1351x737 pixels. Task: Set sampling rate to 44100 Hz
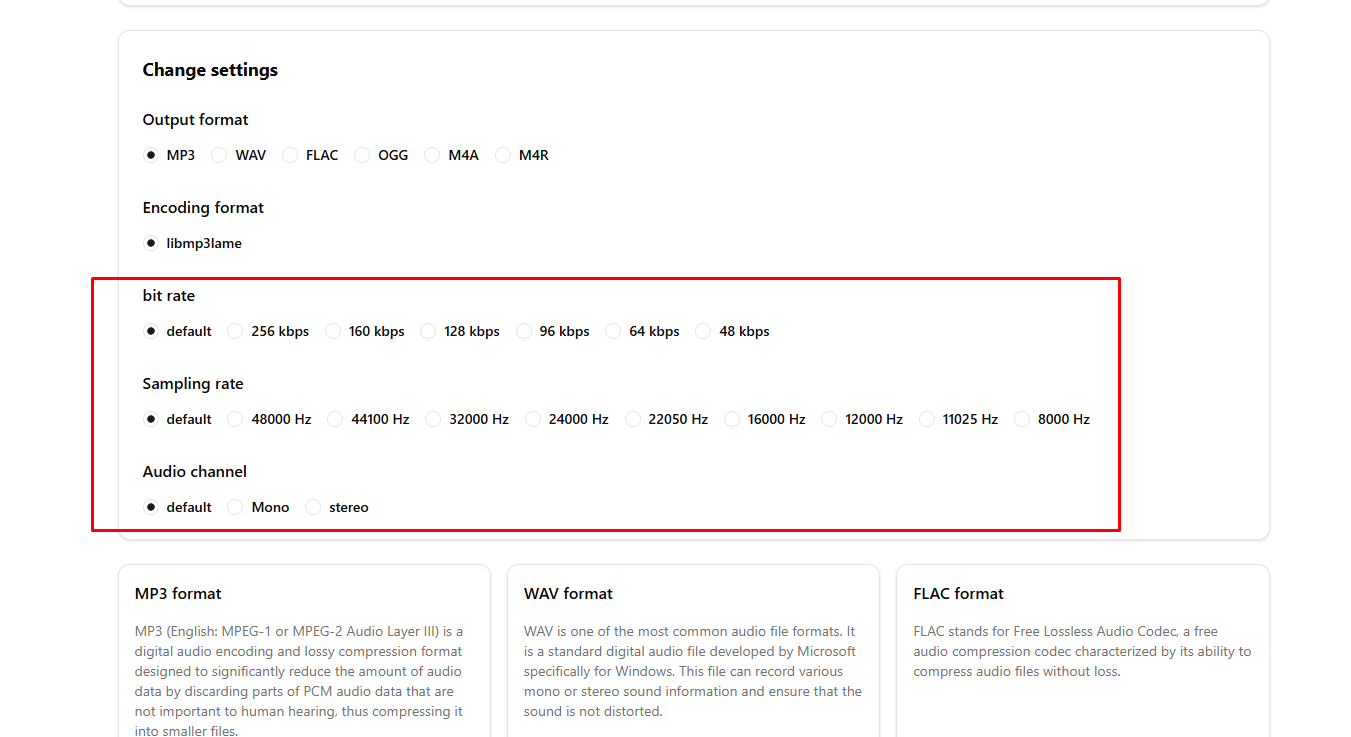click(x=334, y=419)
